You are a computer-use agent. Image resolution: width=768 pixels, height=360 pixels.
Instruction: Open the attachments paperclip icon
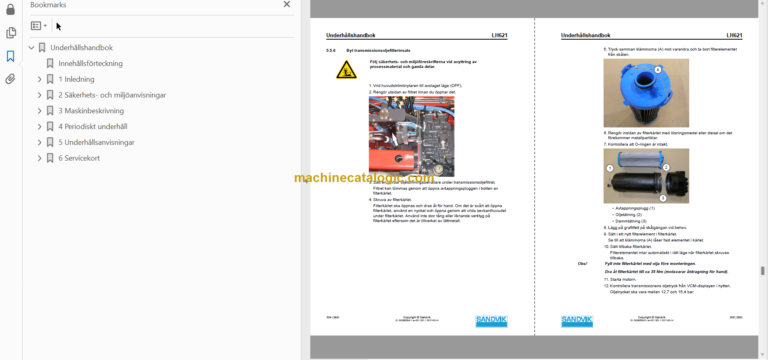click(10, 79)
